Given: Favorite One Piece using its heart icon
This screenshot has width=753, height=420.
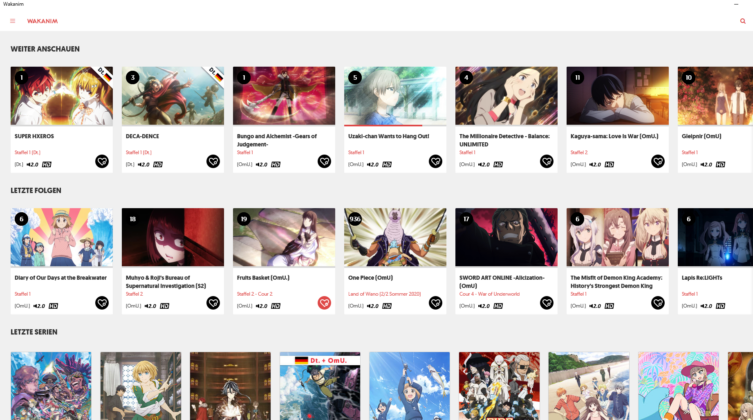Looking at the screenshot, I should pyautogui.click(x=436, y=303).
